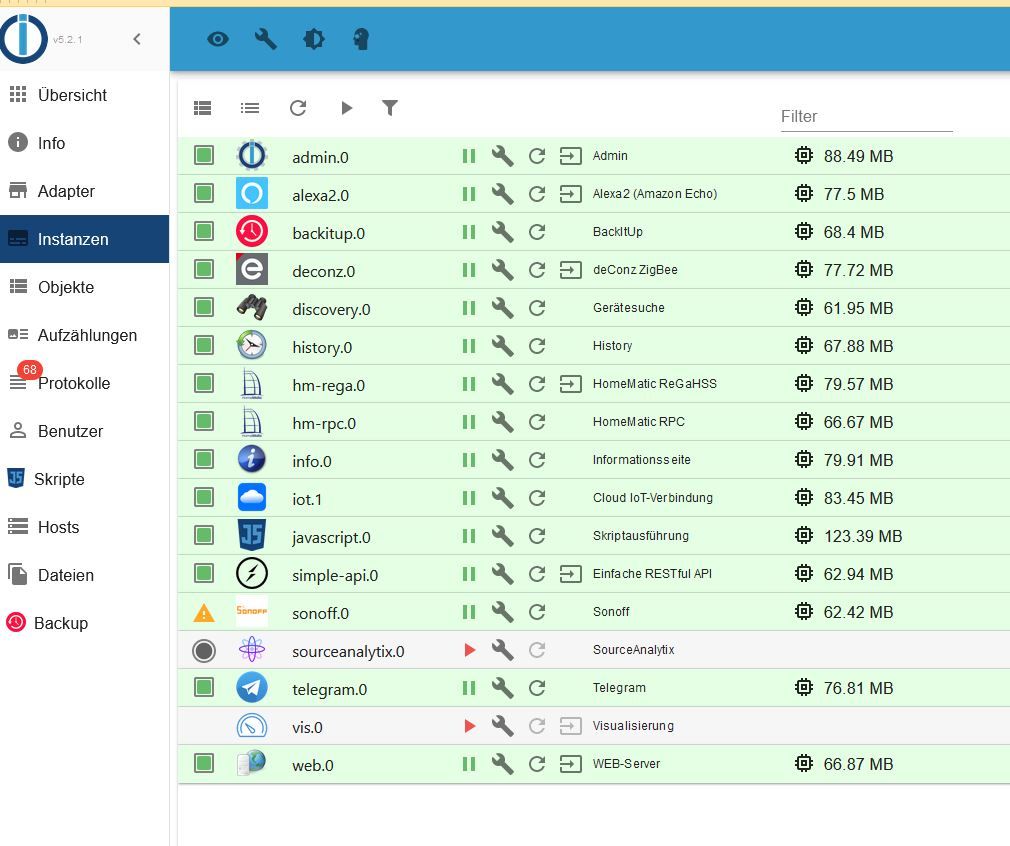
Task: Pause the admin.0 instance
Action: tap(468, 156)
